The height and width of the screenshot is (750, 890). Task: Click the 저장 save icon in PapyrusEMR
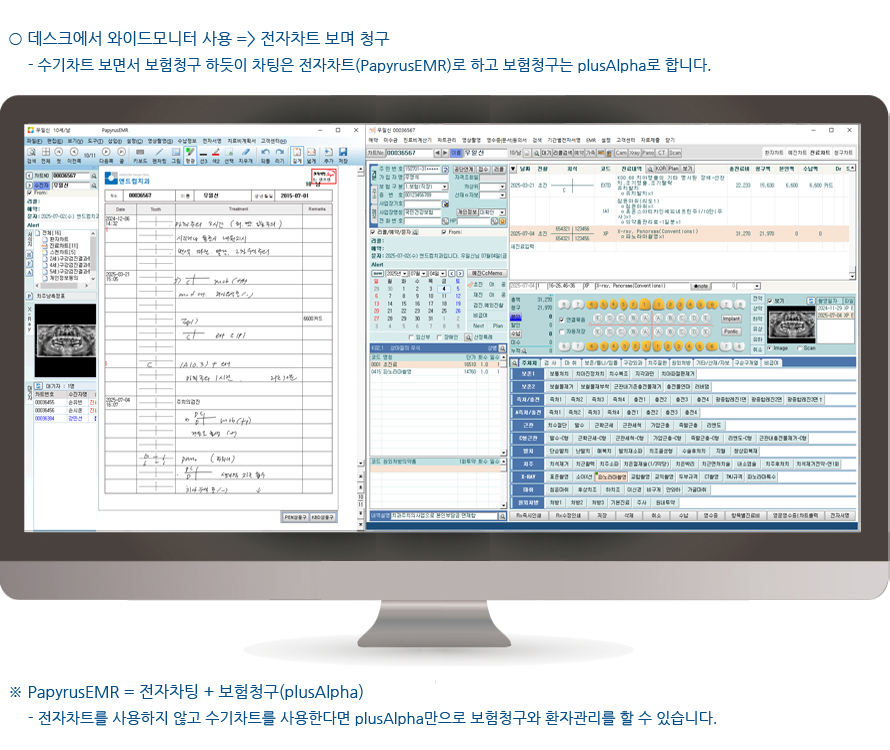pos(343,153)
